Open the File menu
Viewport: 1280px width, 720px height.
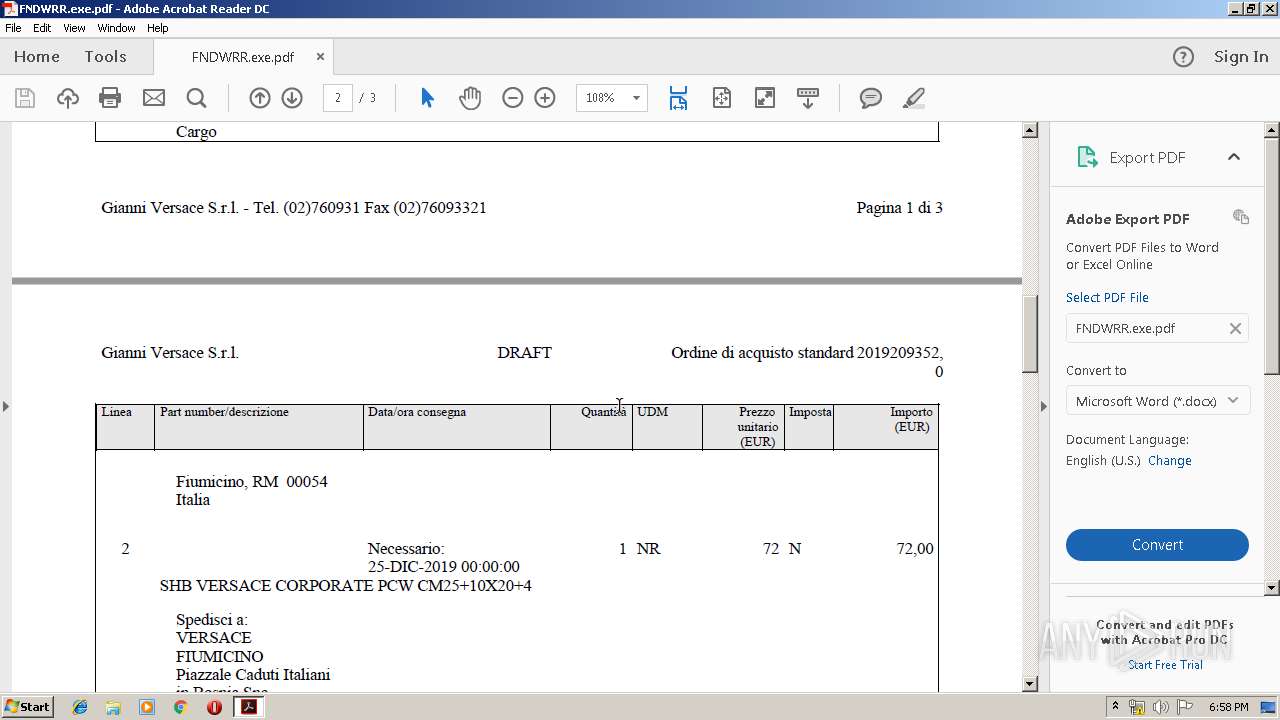(x=13, y=28)
